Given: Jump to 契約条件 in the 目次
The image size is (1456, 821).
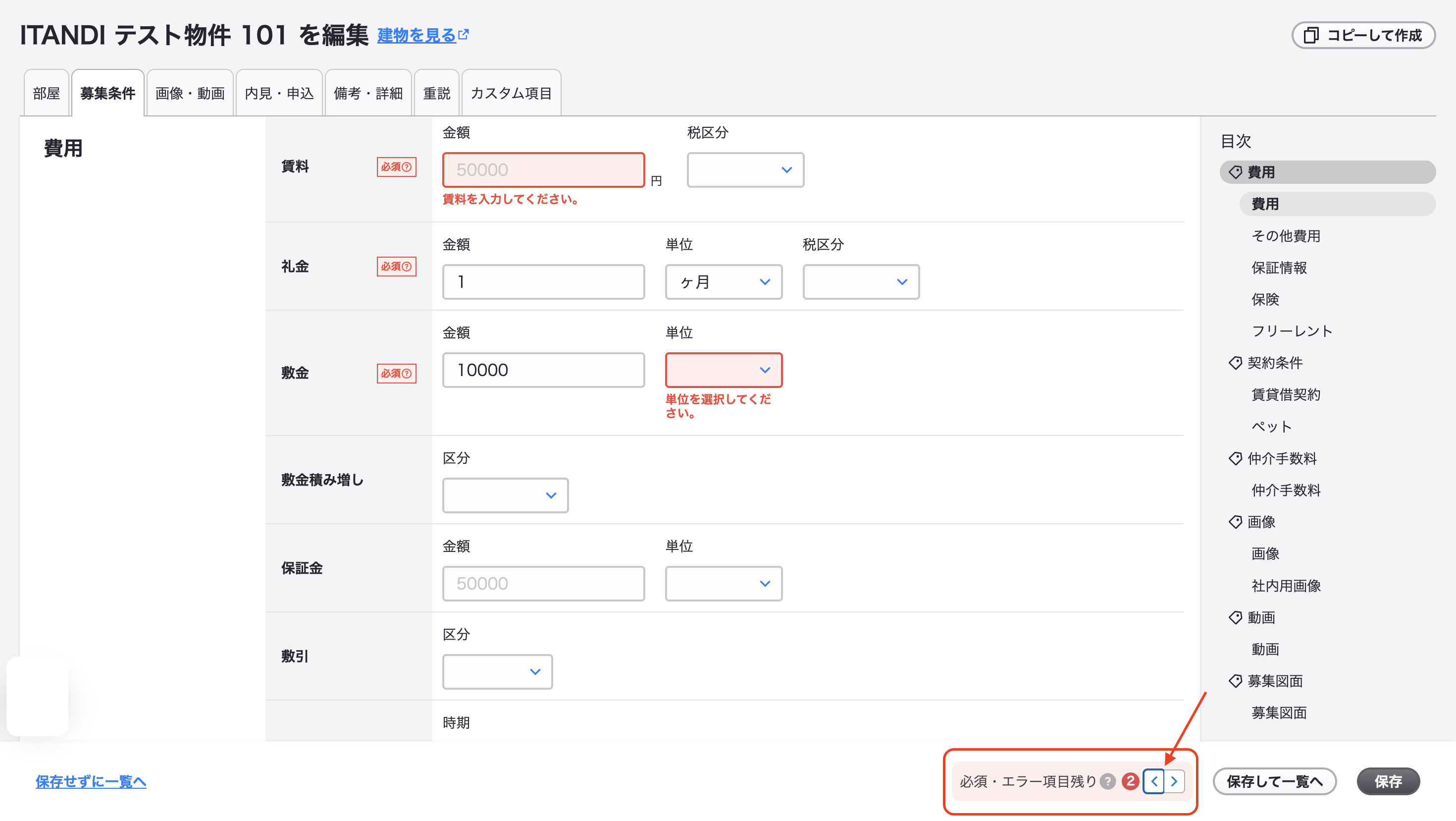Looking at the screenshot, I should (1275, 362).
